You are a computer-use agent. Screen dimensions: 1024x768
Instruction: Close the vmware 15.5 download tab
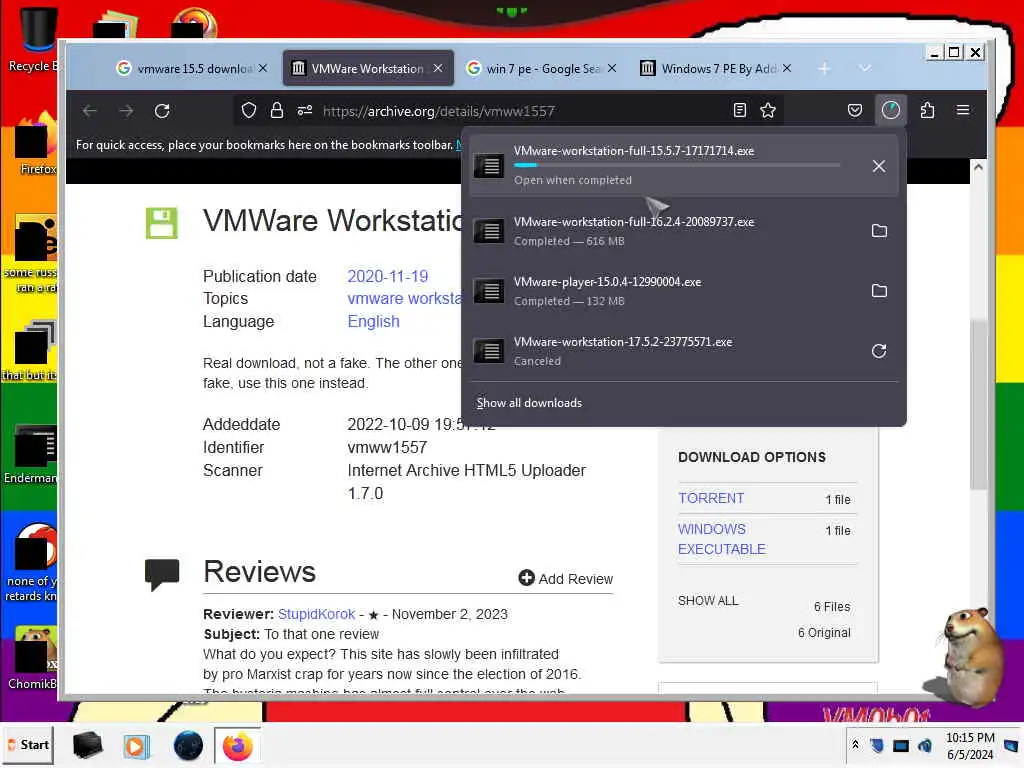click(263, 68)
